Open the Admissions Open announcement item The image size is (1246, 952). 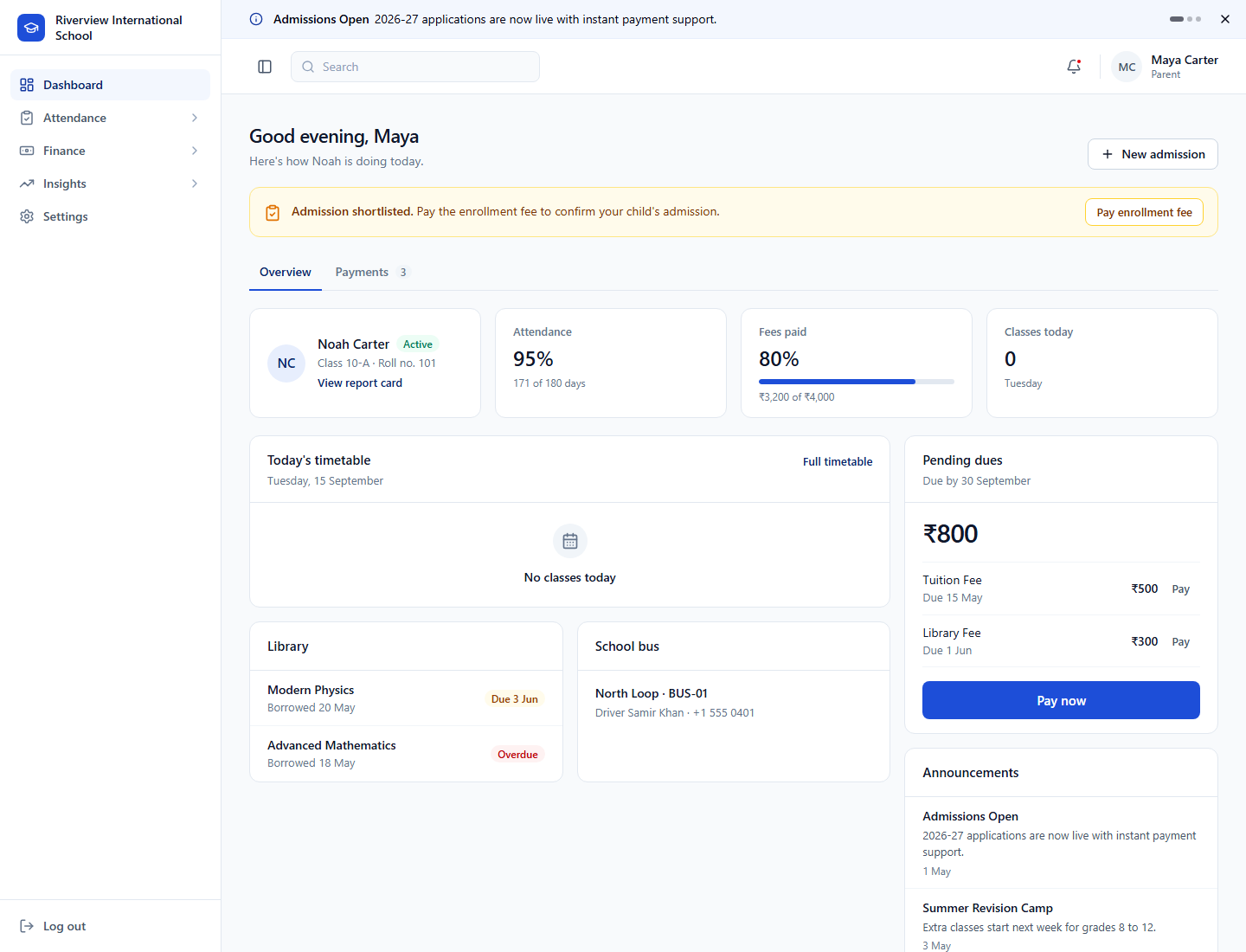tap(1061, 843)
